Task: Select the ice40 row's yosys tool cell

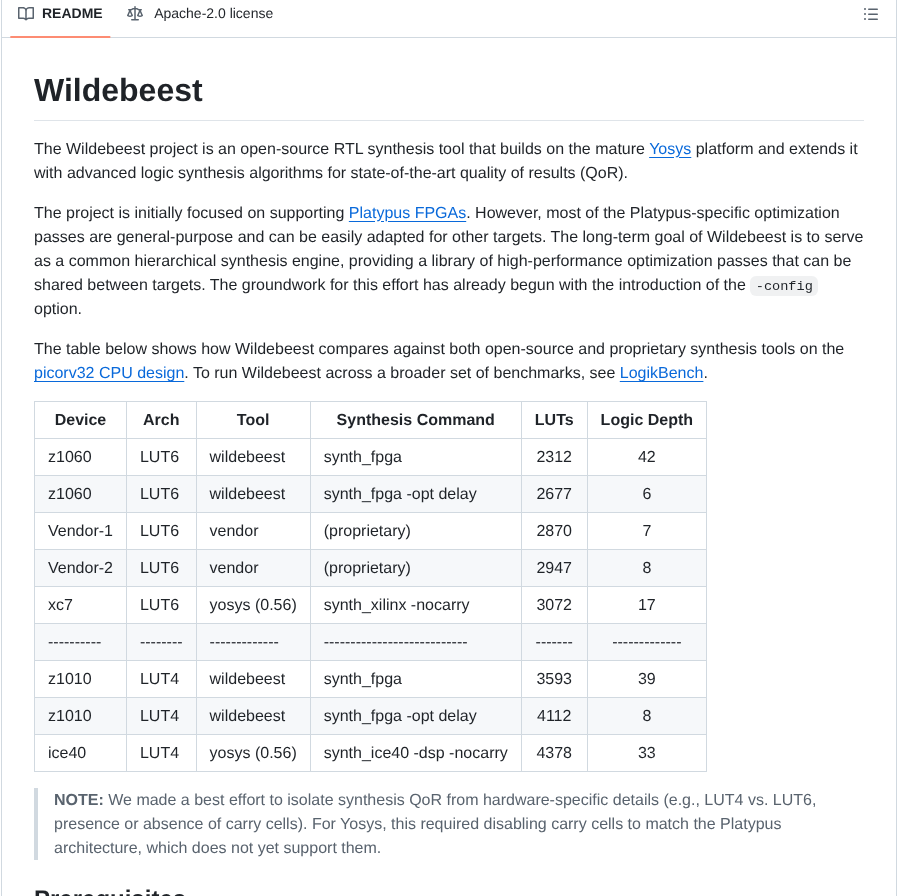Action: click(252, 753)
